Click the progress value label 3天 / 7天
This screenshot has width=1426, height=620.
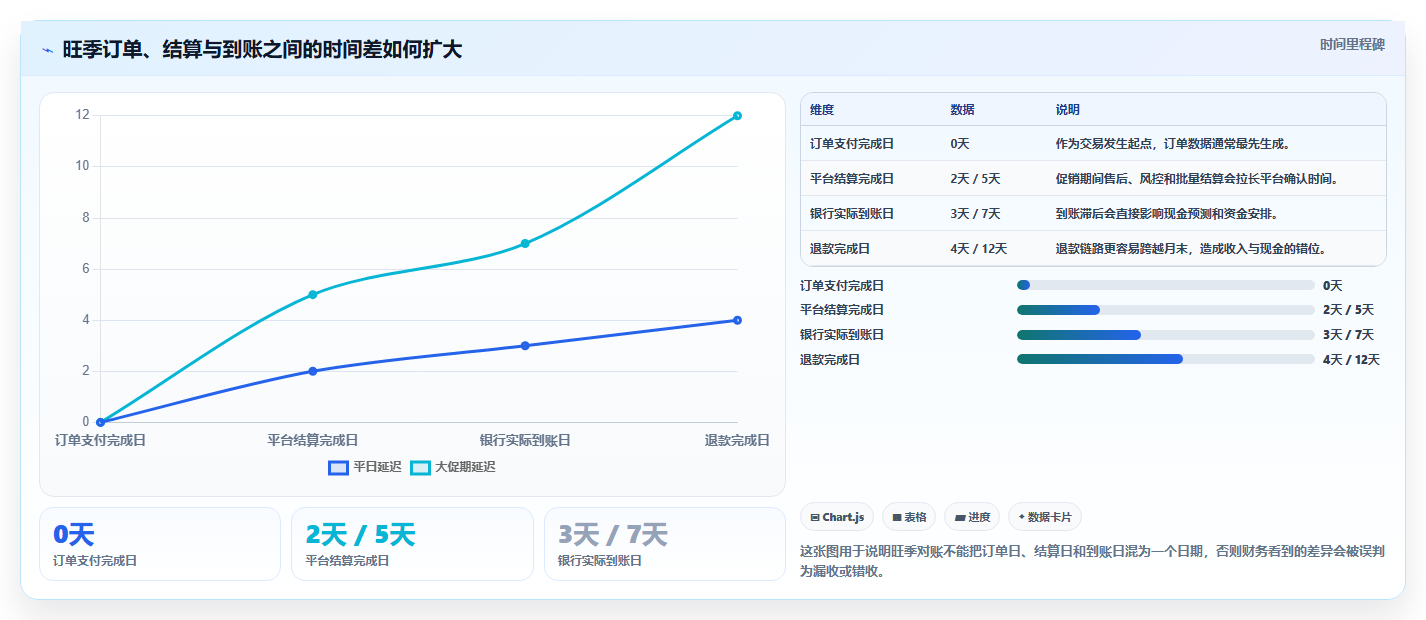1348,335
